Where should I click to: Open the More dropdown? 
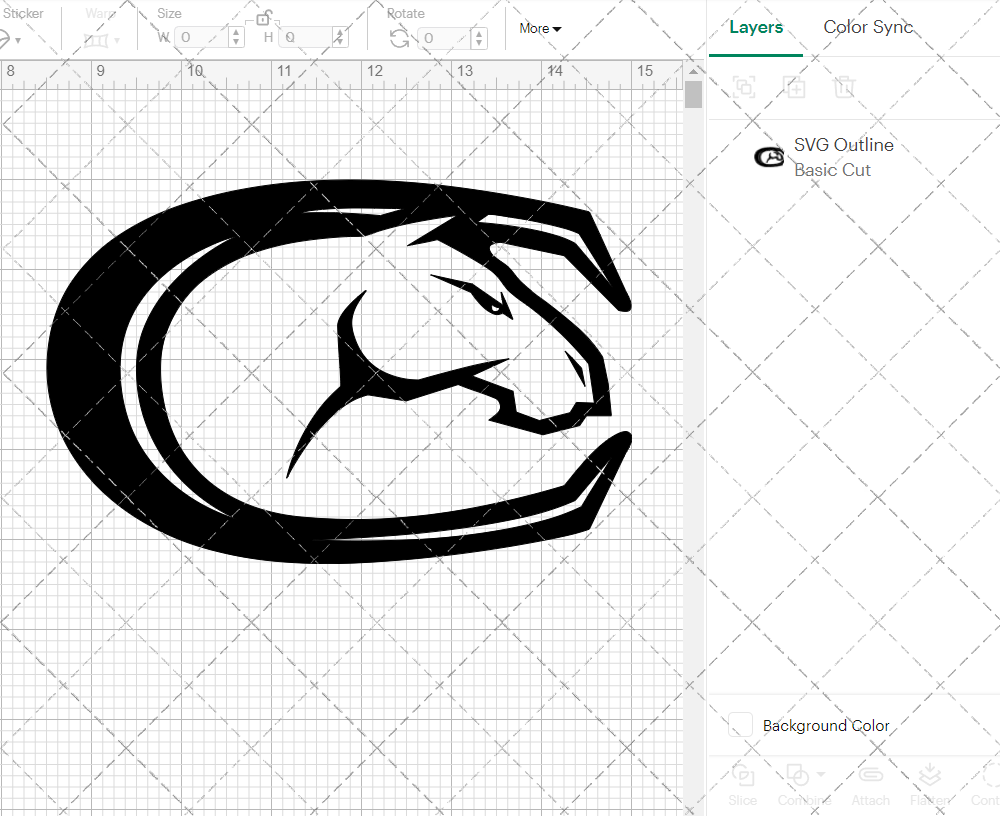(538, 29)
